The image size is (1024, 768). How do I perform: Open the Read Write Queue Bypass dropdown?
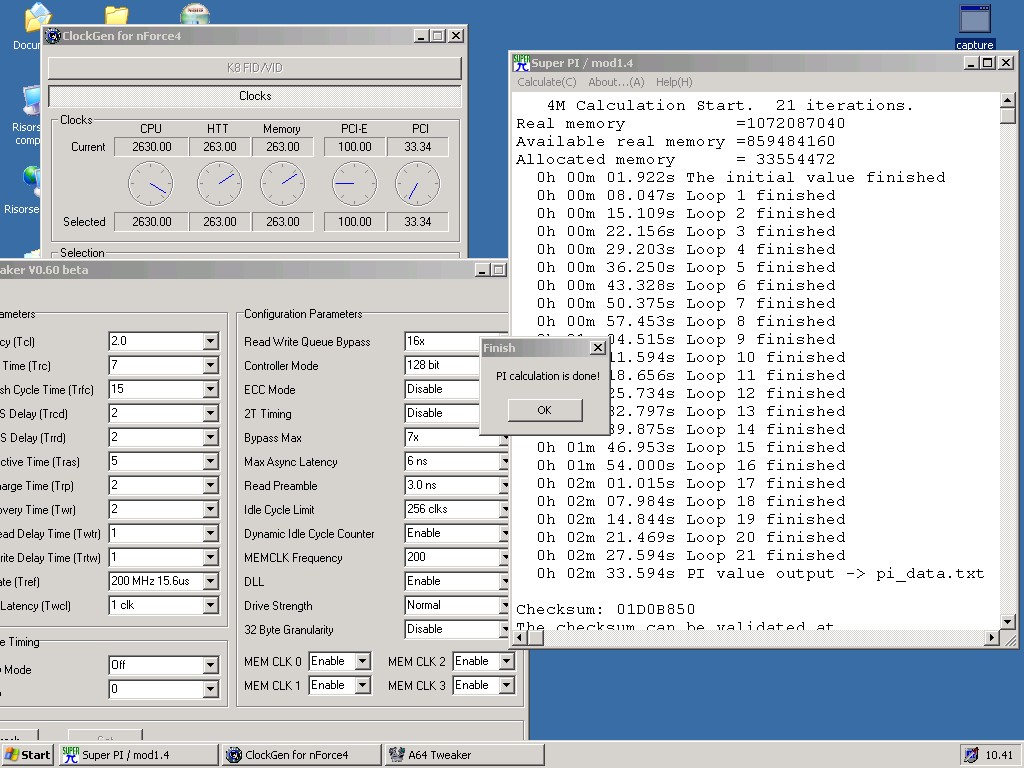443,341
